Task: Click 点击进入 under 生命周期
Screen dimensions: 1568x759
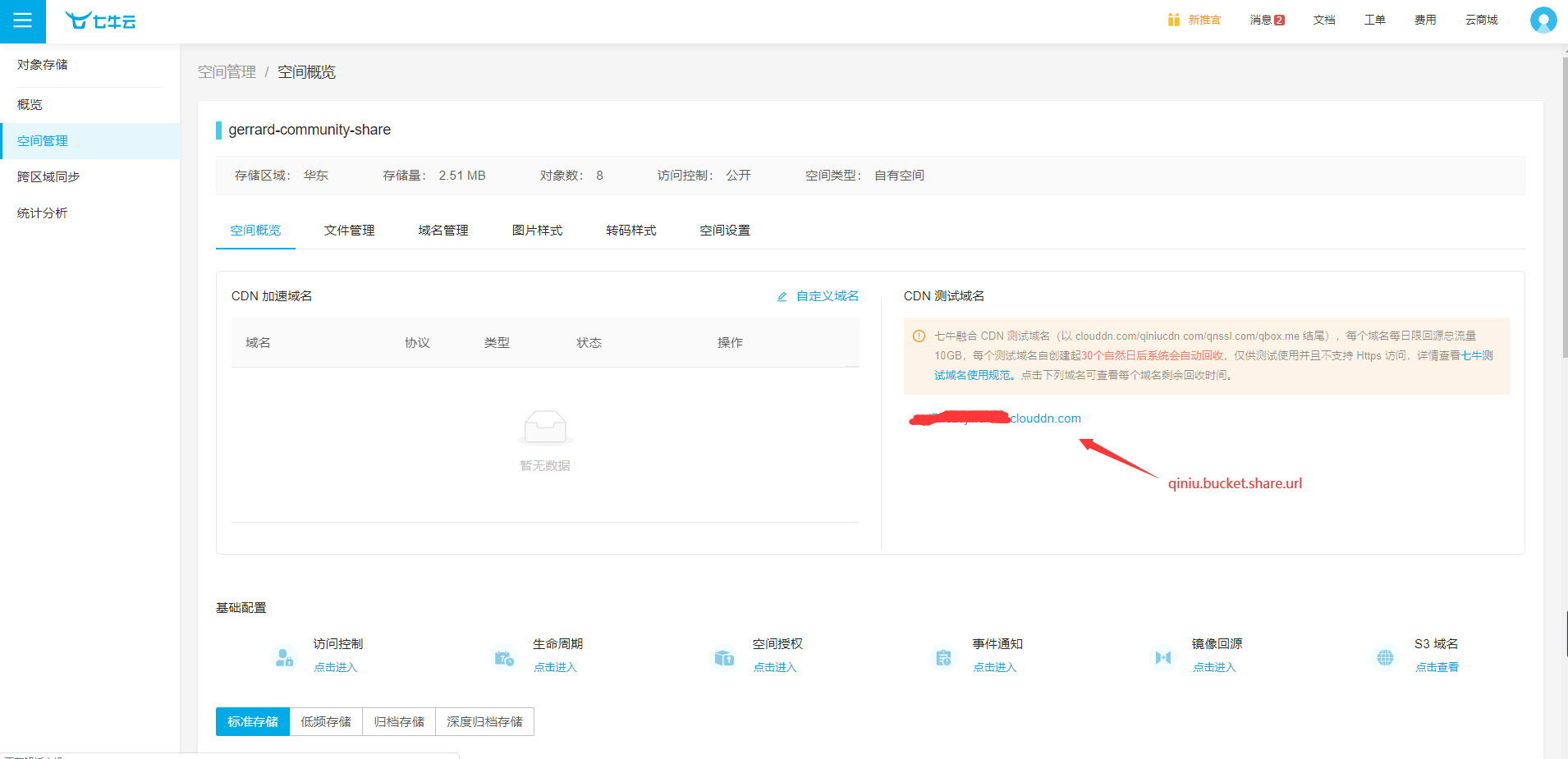Action: click(x=556, y=668)
